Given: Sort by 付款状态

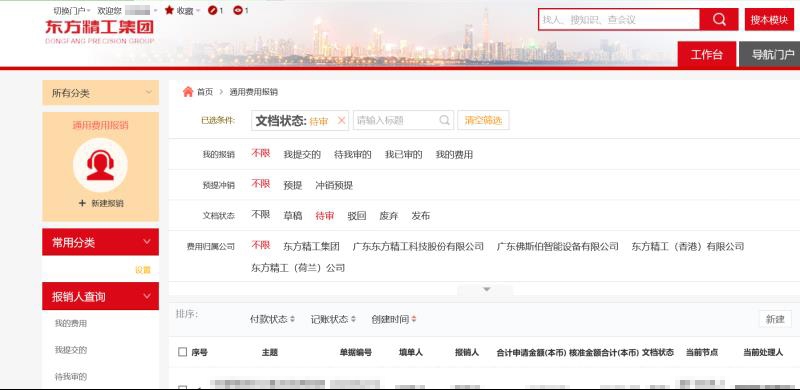Looking at the screenshot, I should [272, 319].
